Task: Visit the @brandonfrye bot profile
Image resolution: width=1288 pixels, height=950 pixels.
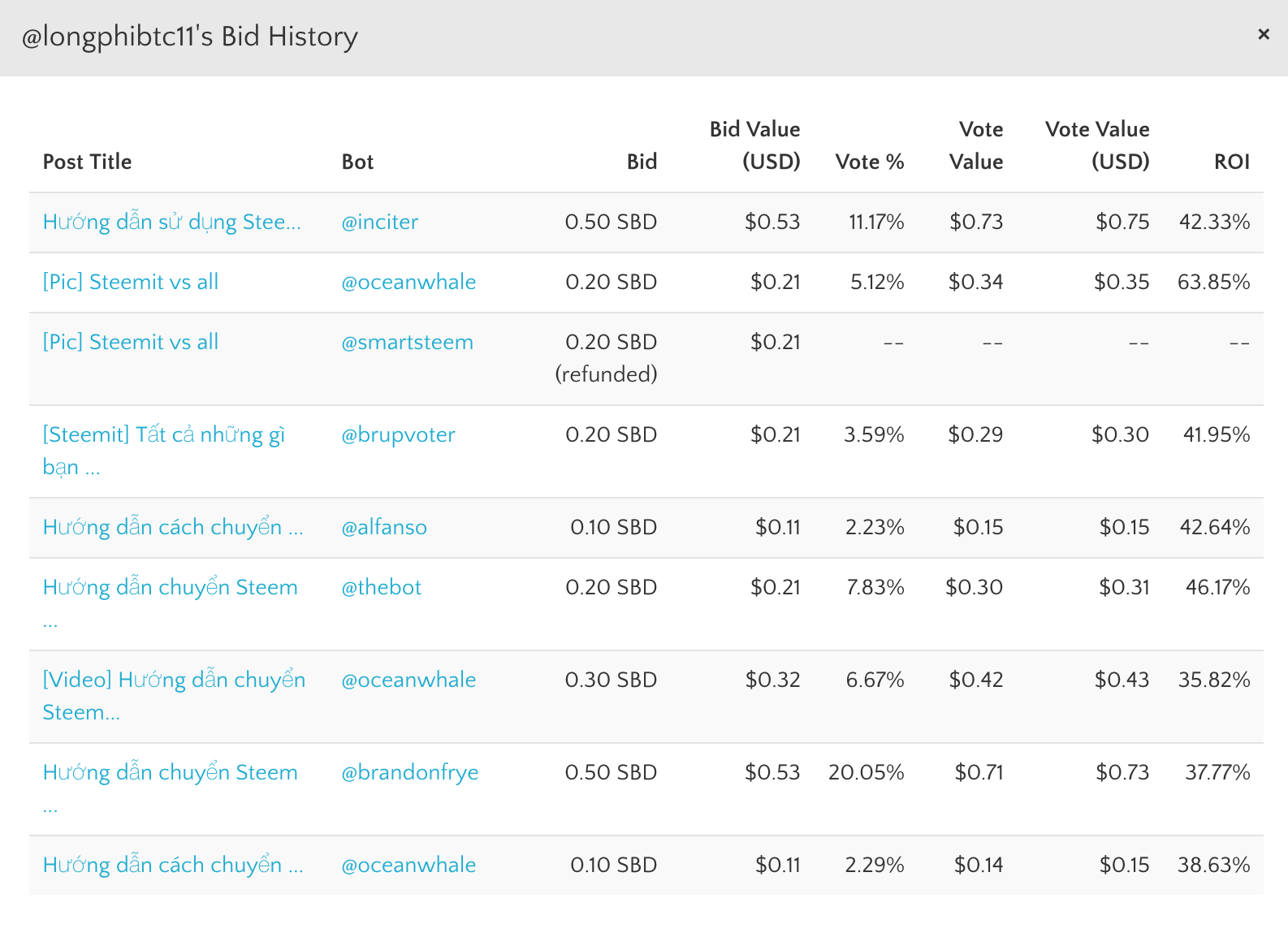Action: point(409,772)
